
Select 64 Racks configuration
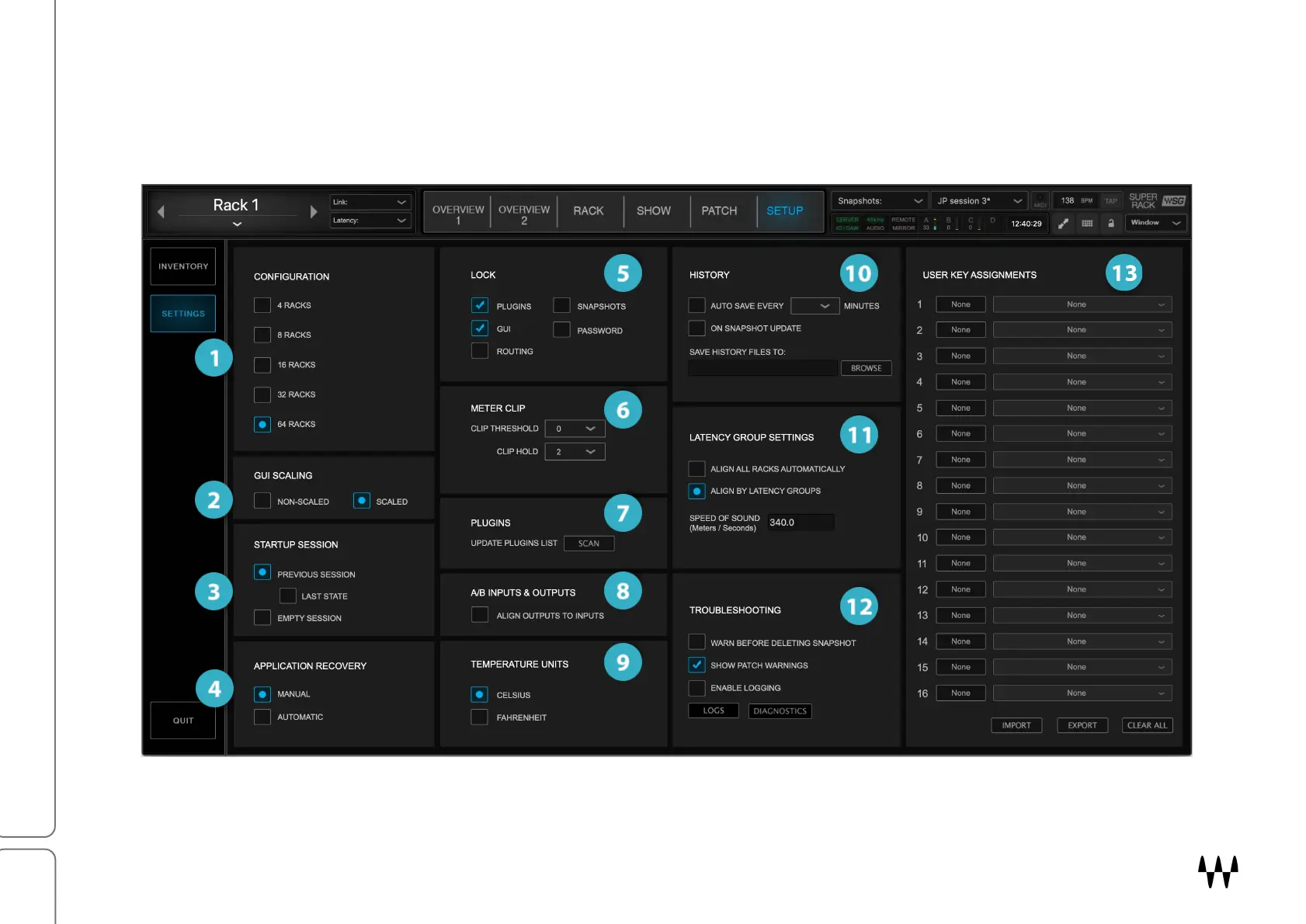click(x=262, y=425)
